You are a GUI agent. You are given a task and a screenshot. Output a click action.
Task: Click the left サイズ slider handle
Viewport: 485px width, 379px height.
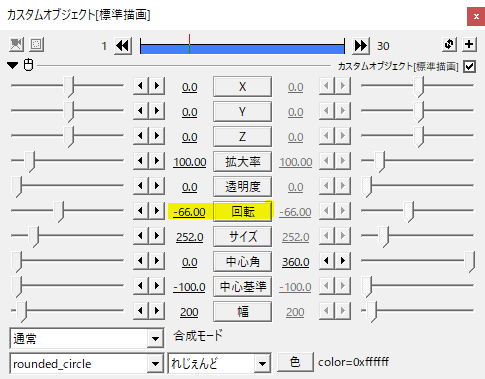(33, 237)
